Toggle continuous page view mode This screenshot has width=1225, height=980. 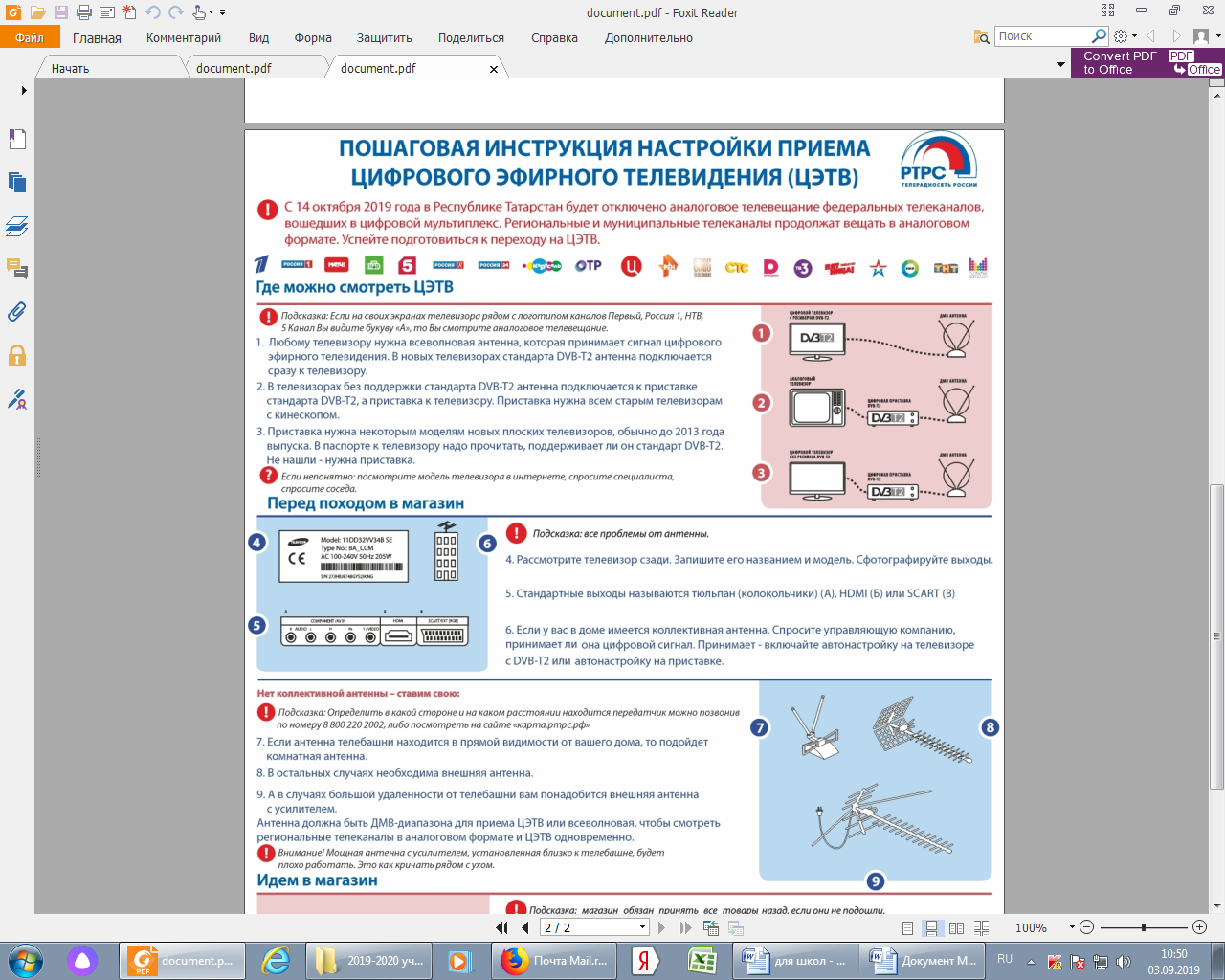click(931, 928)
